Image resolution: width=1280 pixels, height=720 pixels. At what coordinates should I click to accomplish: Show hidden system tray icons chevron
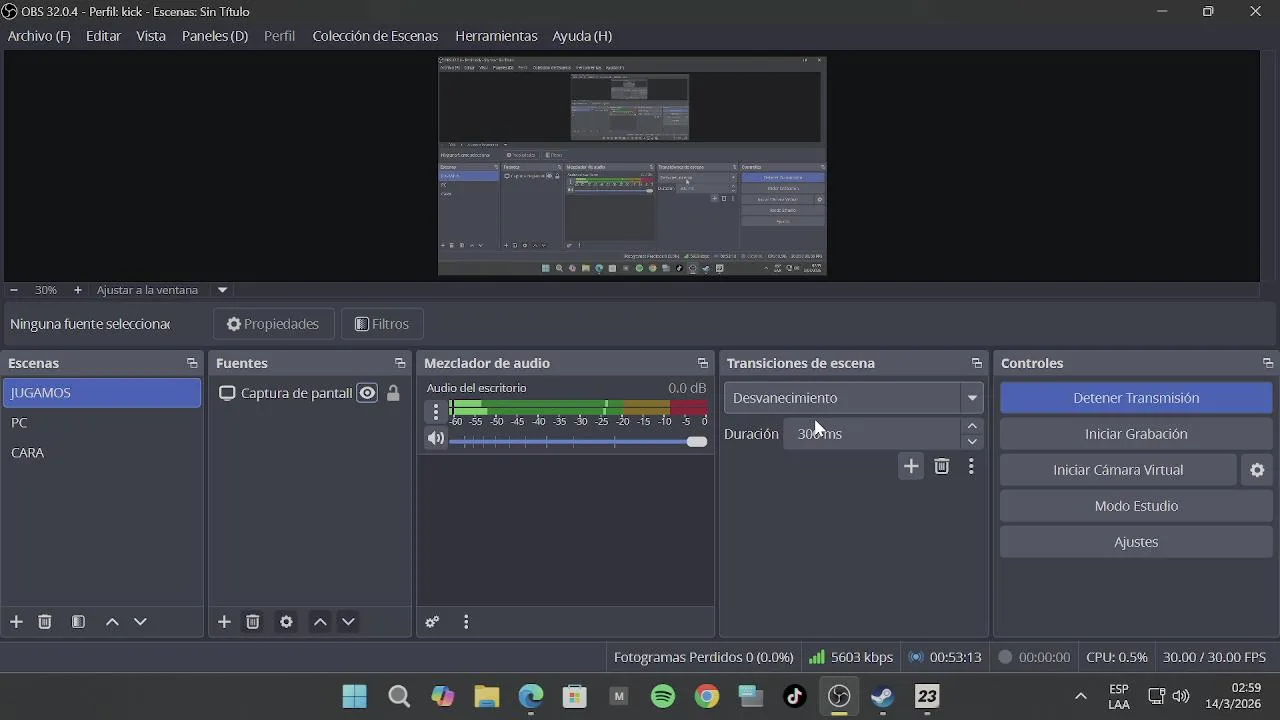click(1080, 696)
